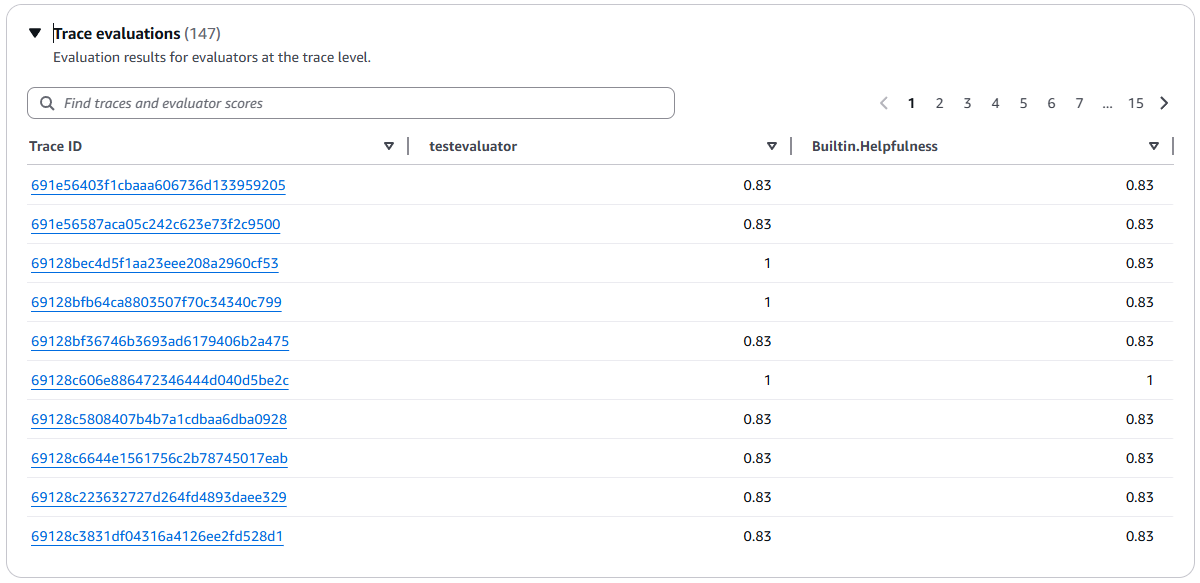Sort the Builtin.Helpfulness column
Viewport: 1200px width, 583px height.
1154,146
